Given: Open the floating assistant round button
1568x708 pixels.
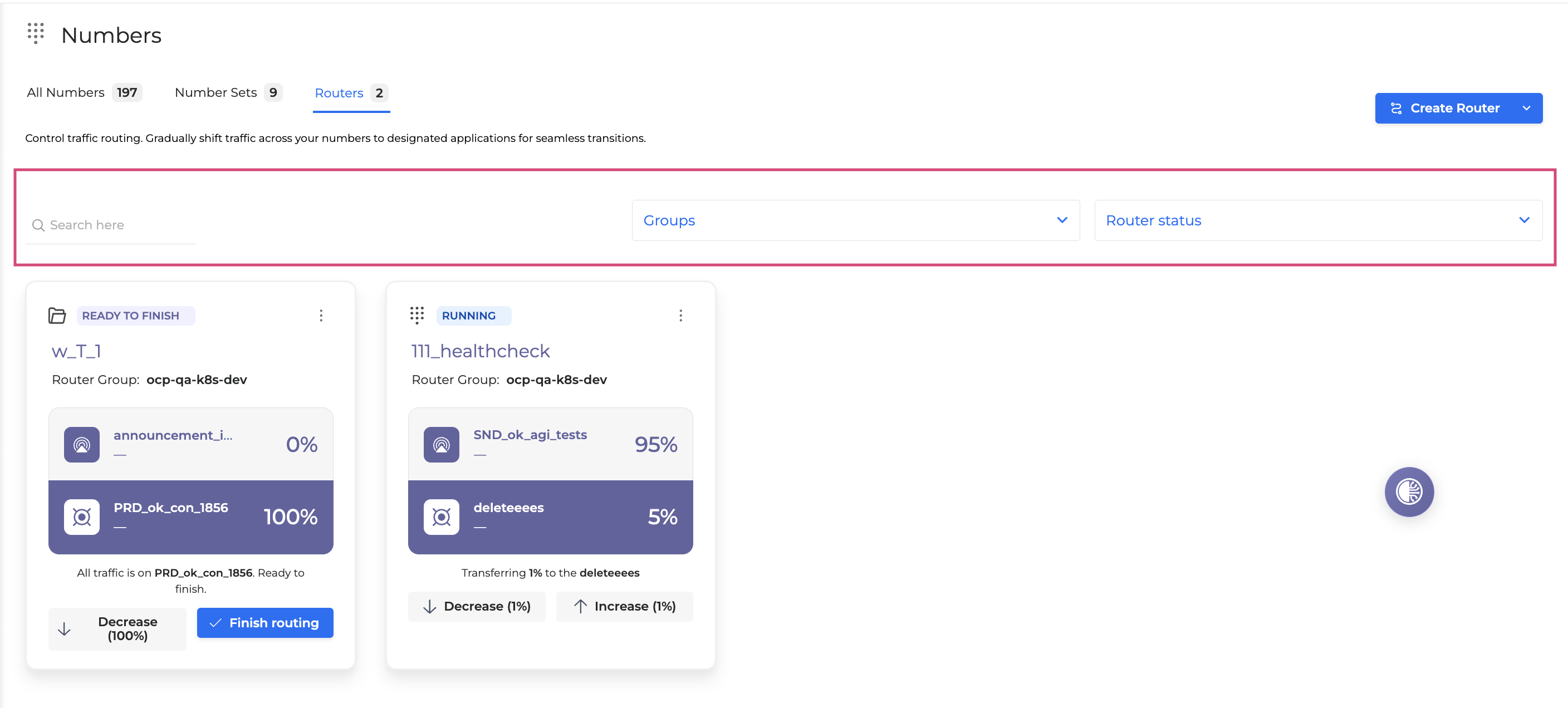Looking at the screenshot, I should (x=1409, y=491).
